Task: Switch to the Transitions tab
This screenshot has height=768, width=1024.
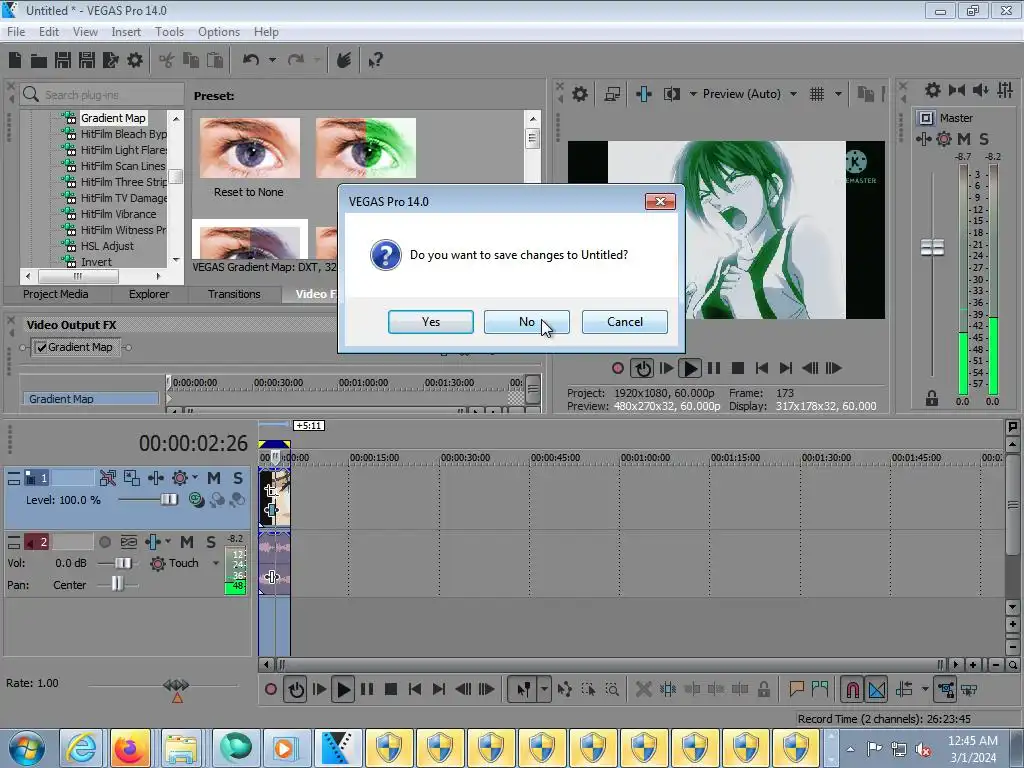Action: (x=234, y=294)
